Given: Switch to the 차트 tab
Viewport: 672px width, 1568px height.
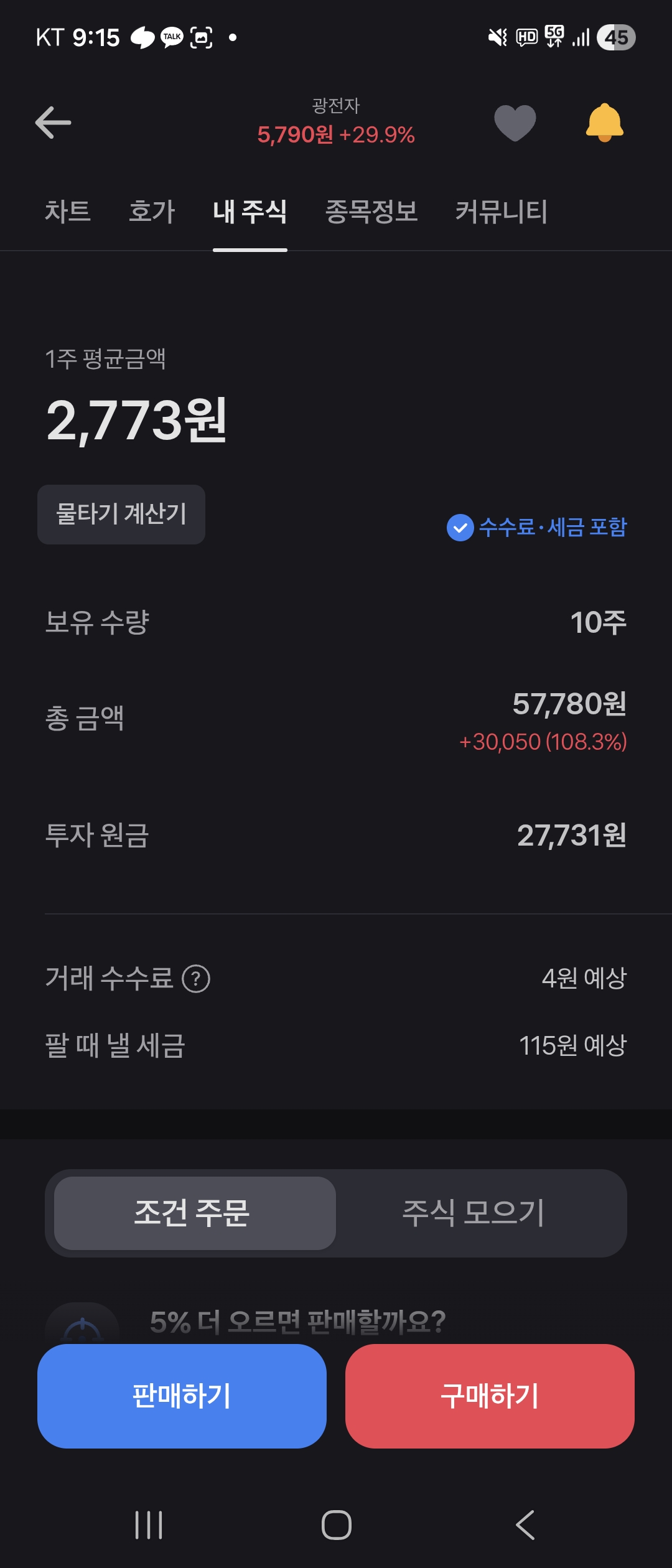Looking at the screenshot, I should click(x=67, y=212).
